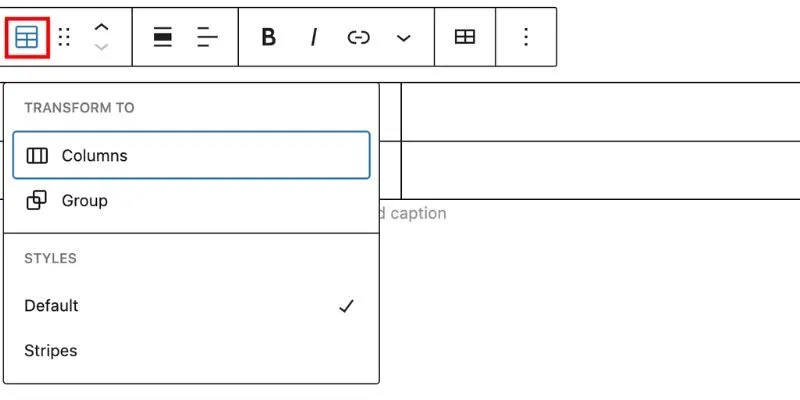Open the three-dot Options menu
The image size is (800, 400).
[x=526, y=37]
